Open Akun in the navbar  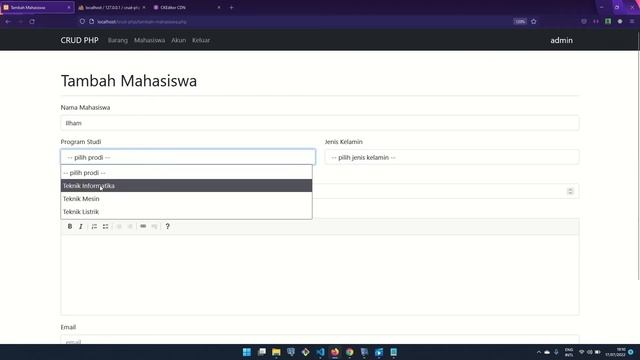coord(178,40)
